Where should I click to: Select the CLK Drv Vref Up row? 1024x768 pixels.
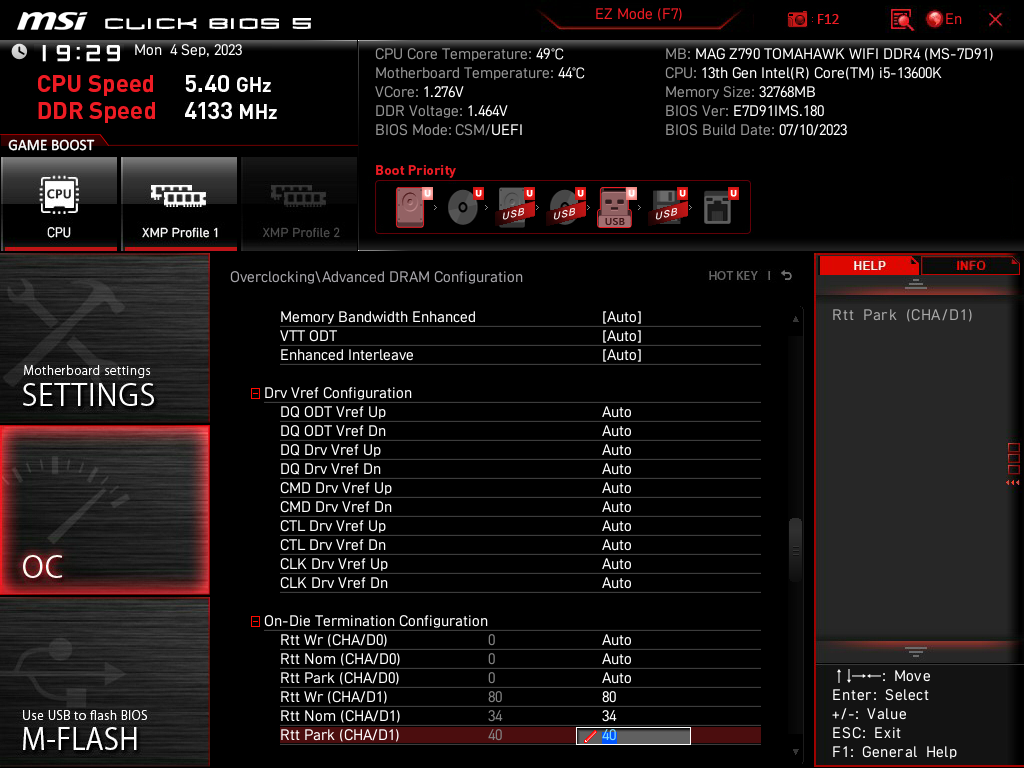tap(520, 564)
